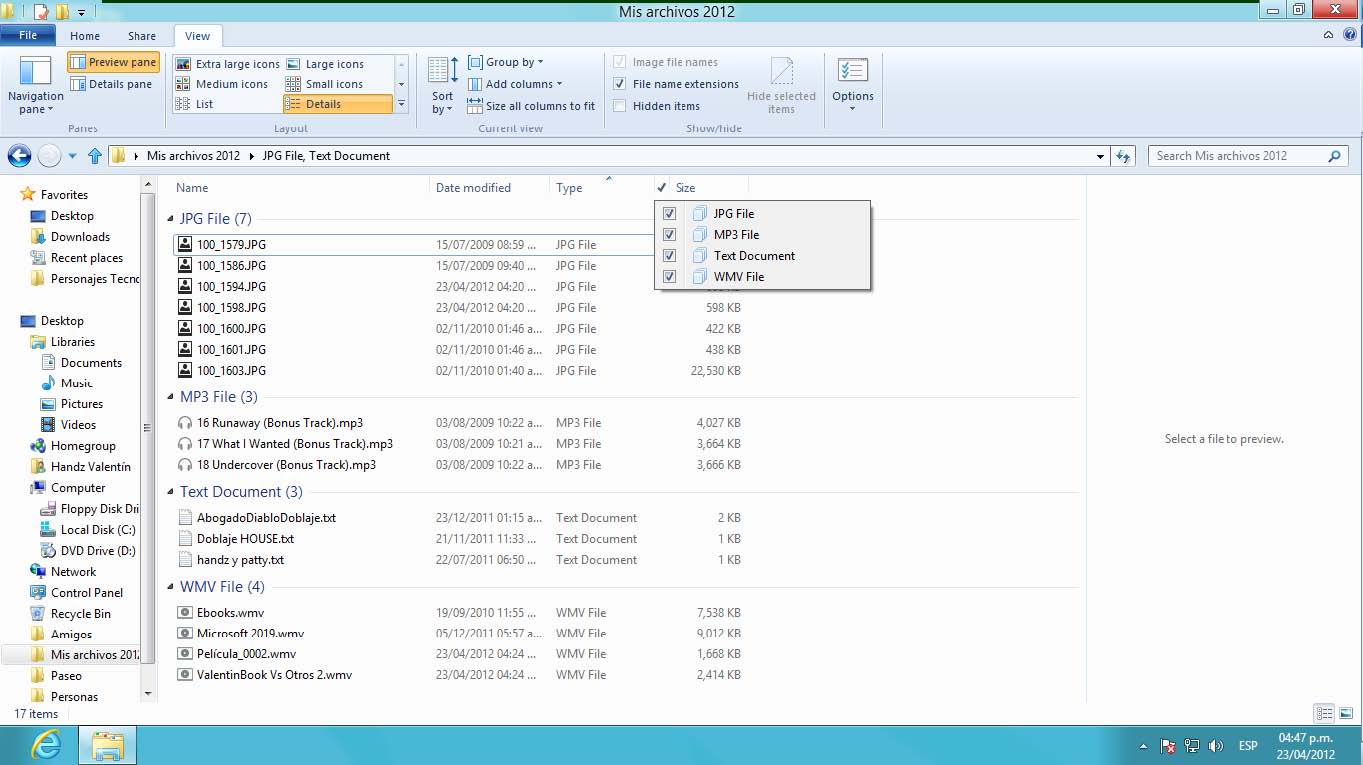
Task: Click the Help question mark icon
Action: [1349, 35]
